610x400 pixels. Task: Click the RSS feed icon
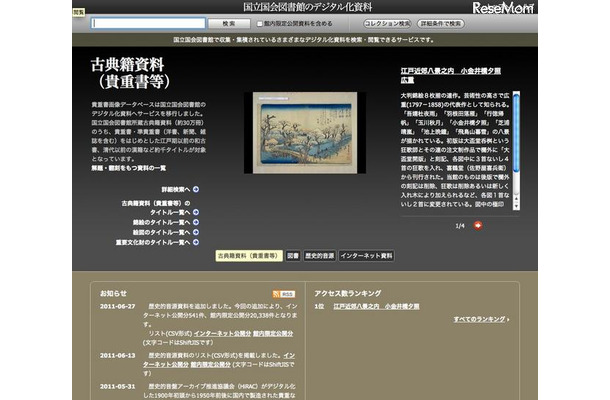pyautogui.click(x=284, y=294)
